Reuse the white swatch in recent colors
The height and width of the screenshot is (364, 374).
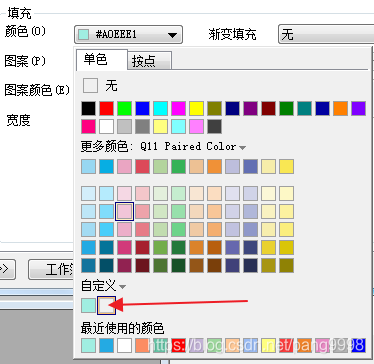[x=124, y=345]
